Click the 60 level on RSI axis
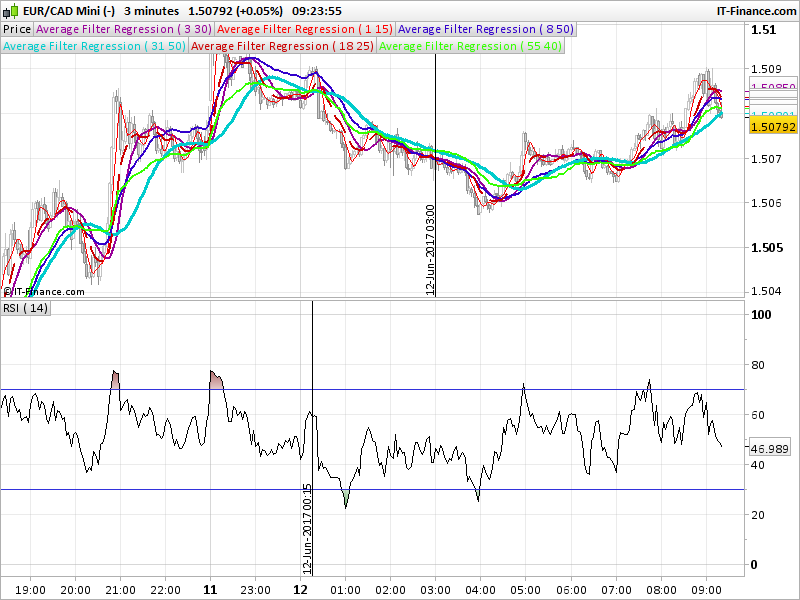The image size is (800, 600). pos(758,415)
